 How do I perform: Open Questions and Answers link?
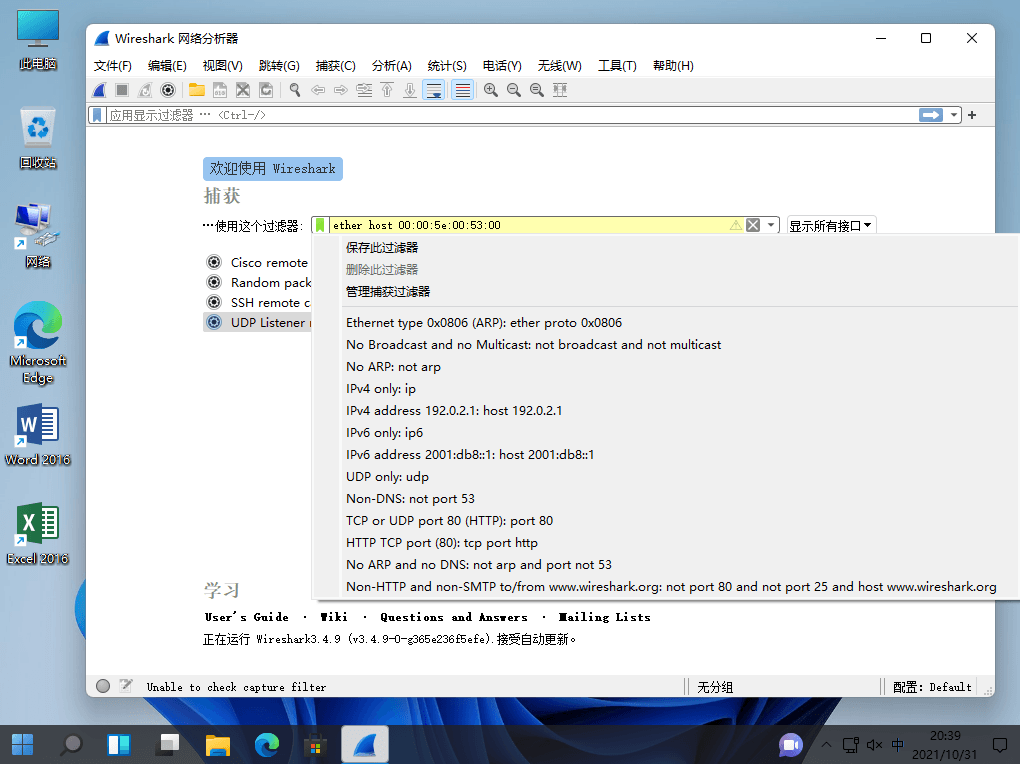(x=453, y=617)
